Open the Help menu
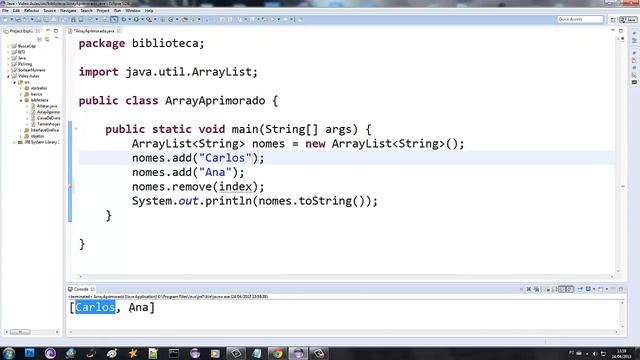 point(149,11)
